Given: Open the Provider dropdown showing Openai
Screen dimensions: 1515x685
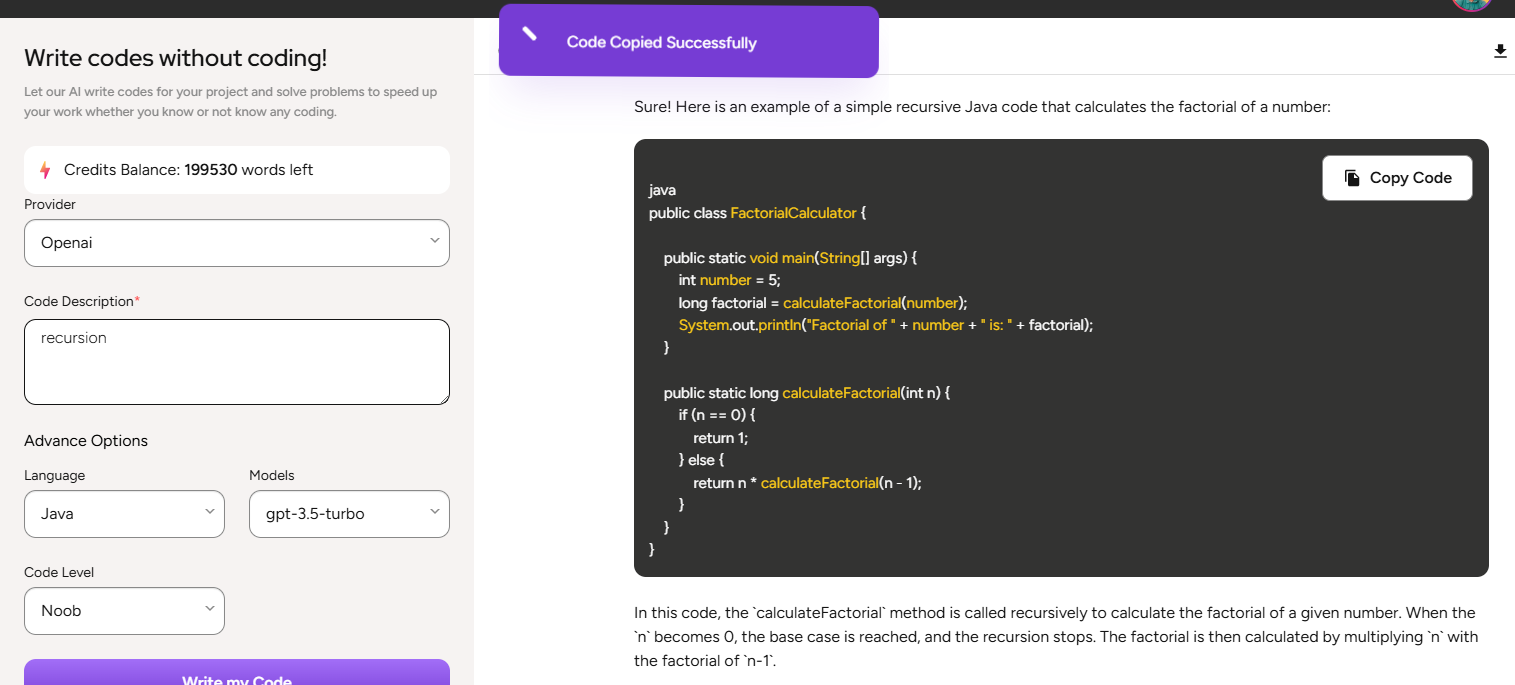Looking at the screenshot, I should pyautogui.click(x=237, y=243).
